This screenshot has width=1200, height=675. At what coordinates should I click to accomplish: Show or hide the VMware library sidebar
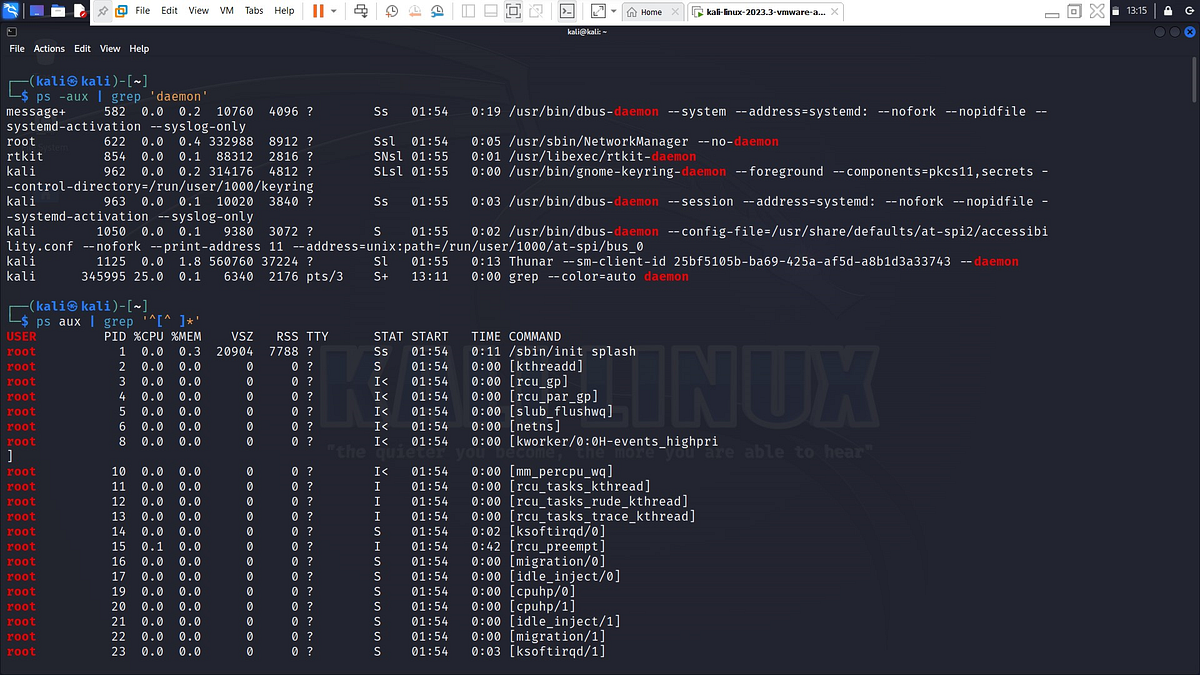[x=467, y=12]
